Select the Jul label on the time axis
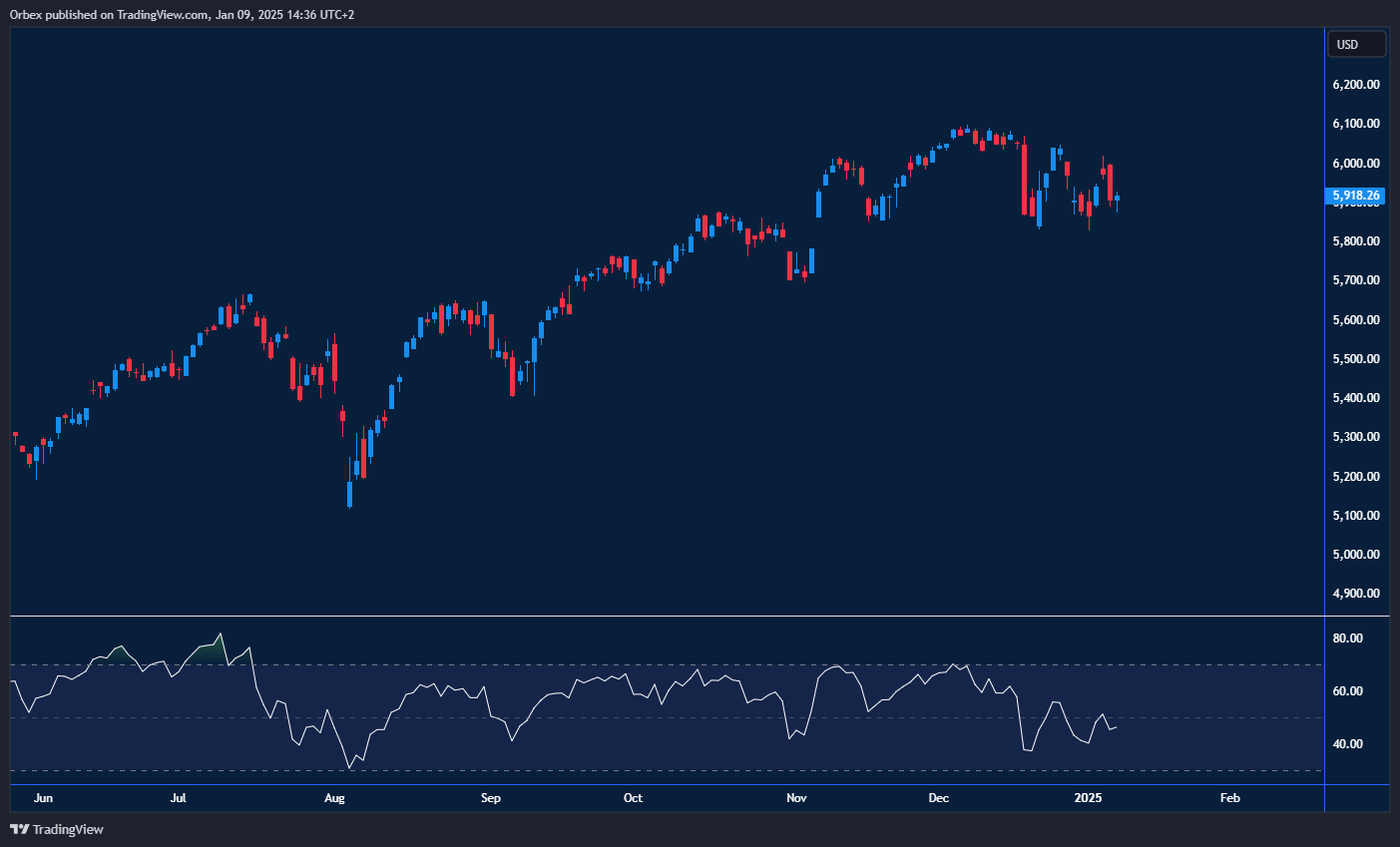This screenshot has width=1400, height=847. pyautogui.click(x=179, y=798)
